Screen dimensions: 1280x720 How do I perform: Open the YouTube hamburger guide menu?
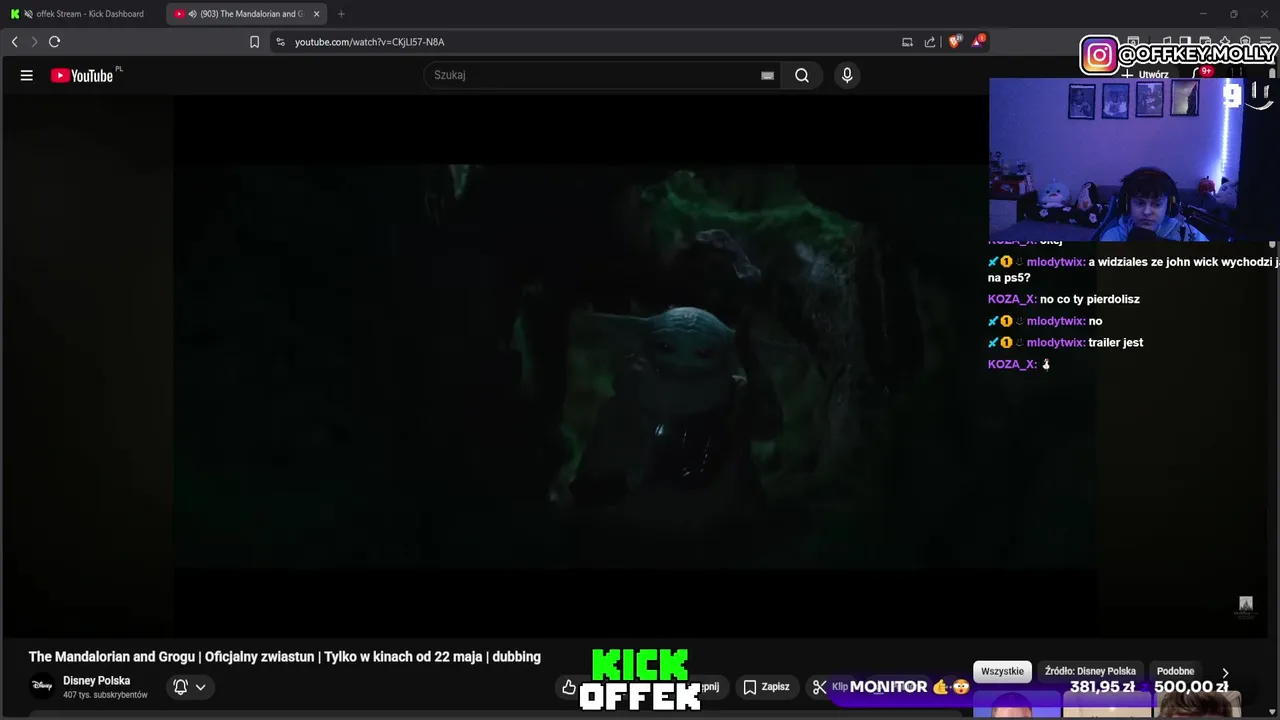(27, 75)
